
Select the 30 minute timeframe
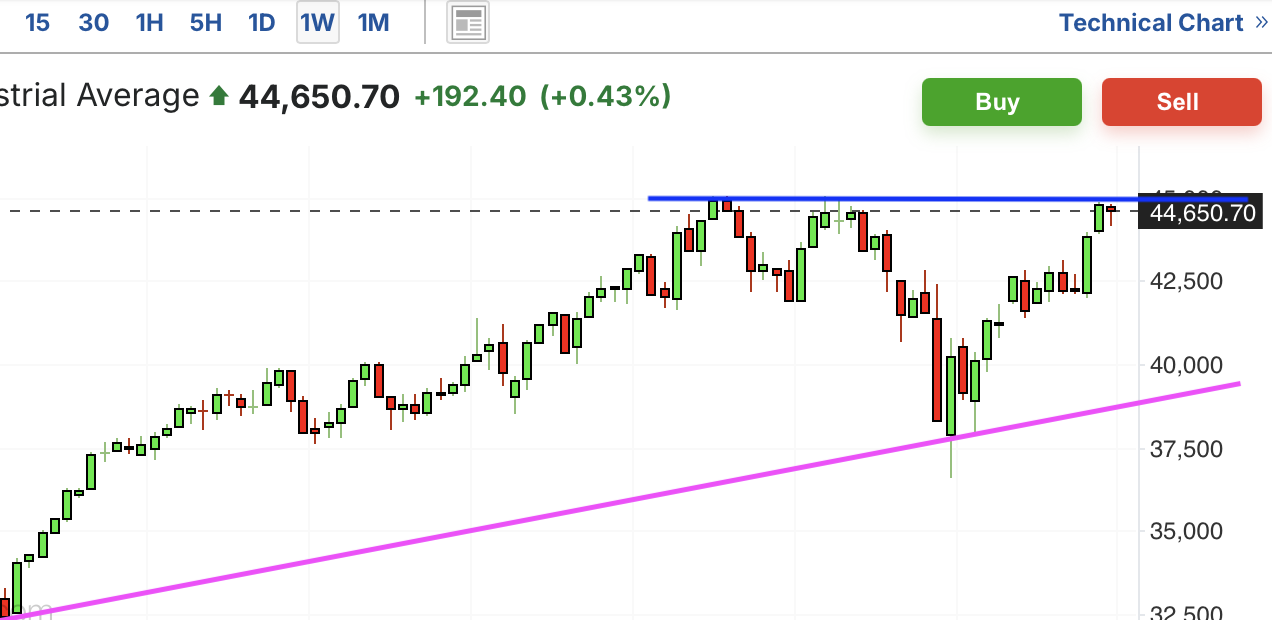point(93,22)
